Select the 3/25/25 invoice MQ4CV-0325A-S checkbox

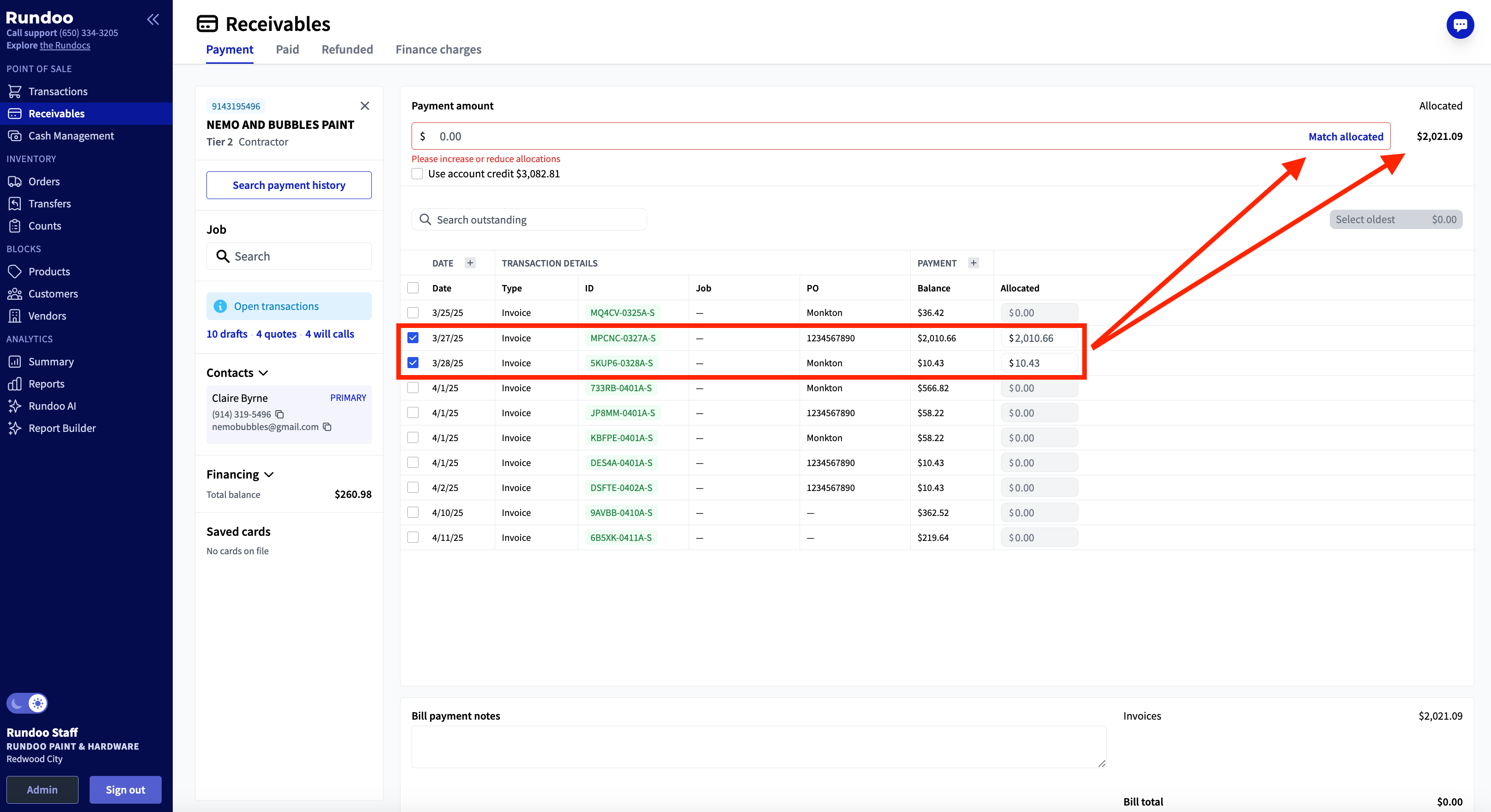pos(412,313)
